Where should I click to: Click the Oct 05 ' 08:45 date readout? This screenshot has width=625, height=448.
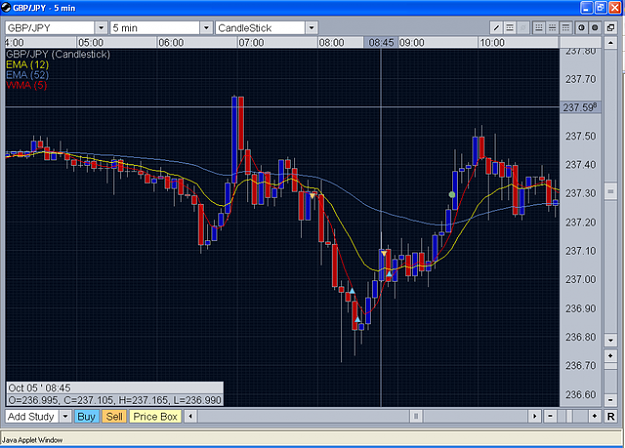tap(39, 388)
